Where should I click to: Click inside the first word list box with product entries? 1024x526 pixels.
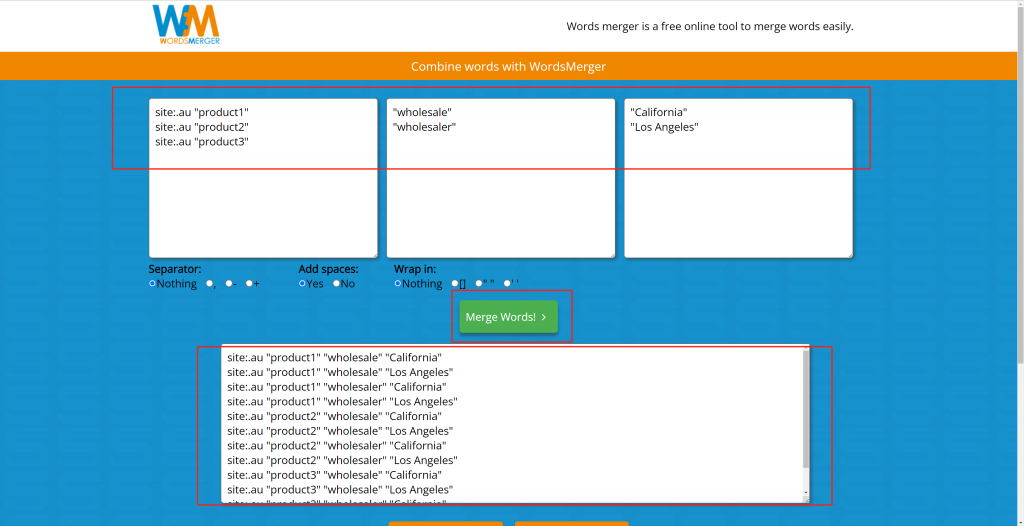[263, 178]
